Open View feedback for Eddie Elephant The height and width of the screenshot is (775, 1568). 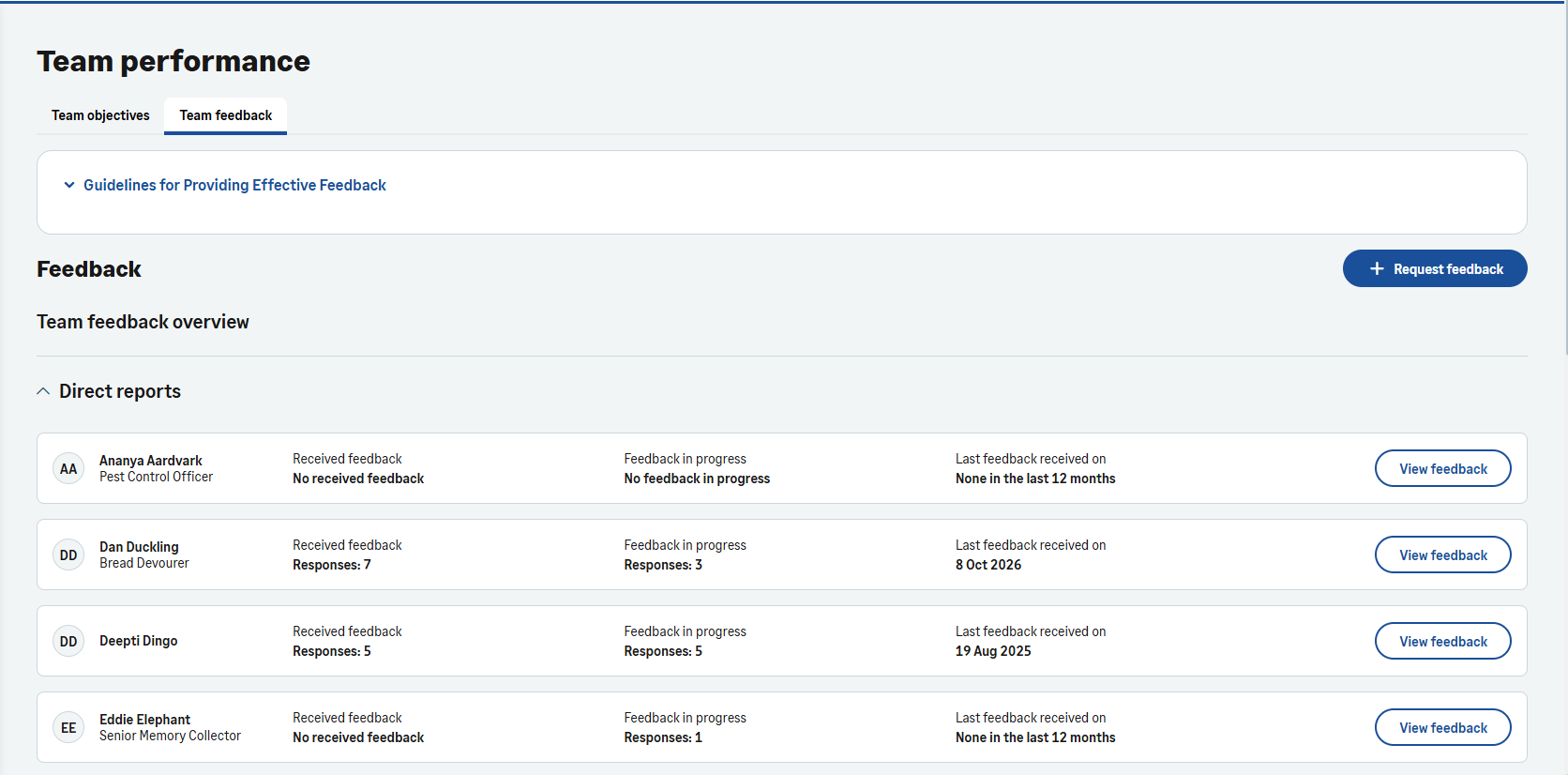1442,728
